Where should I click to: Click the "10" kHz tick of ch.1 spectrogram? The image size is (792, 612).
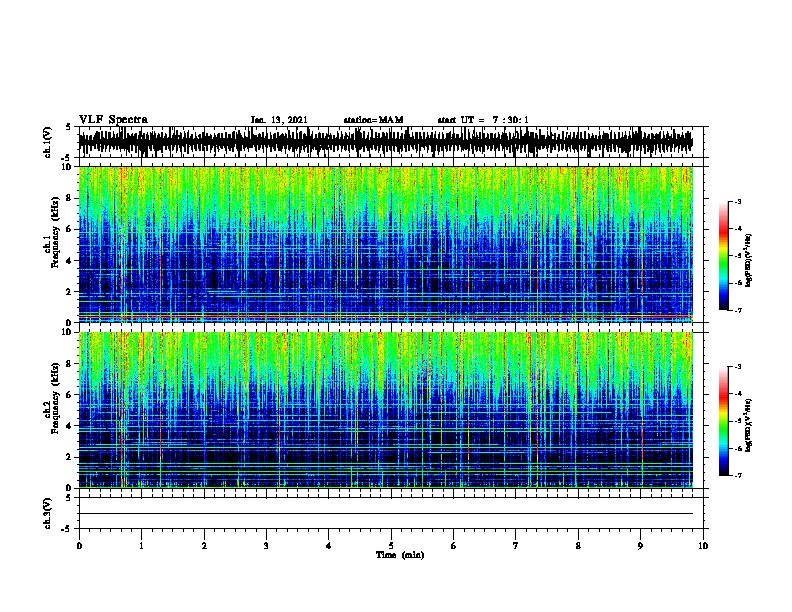click(x=69, y=168)
